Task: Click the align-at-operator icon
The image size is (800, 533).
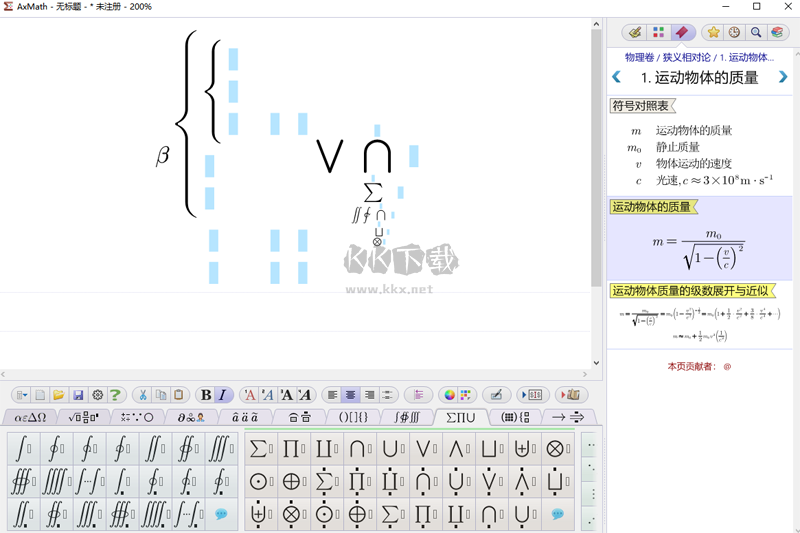Action: [387, 395]
